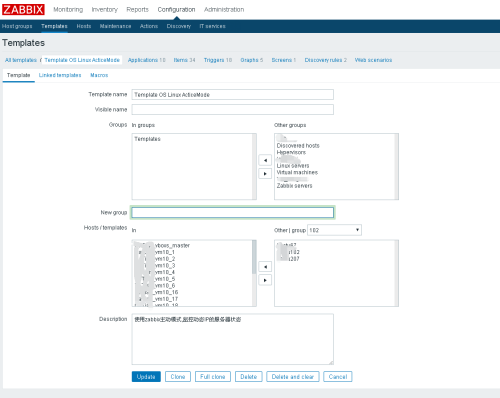Open Screens 1 link

(x=284, y=60)
